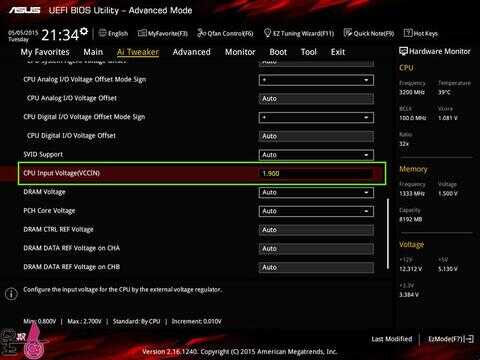Select the PCH Core Voltage label
Screen dimensions: 480x360
coord(49,211)
